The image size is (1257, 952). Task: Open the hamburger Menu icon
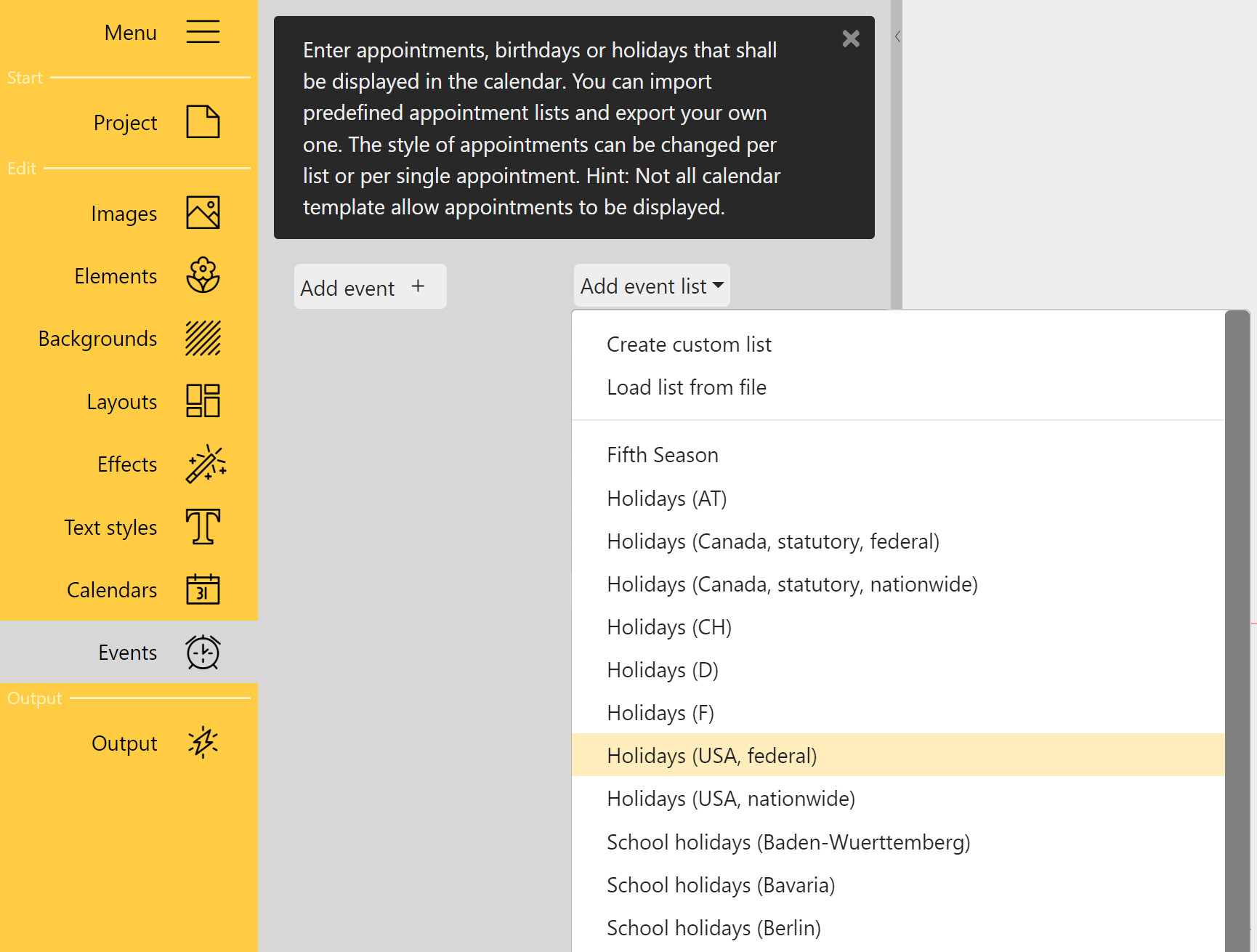203,32
